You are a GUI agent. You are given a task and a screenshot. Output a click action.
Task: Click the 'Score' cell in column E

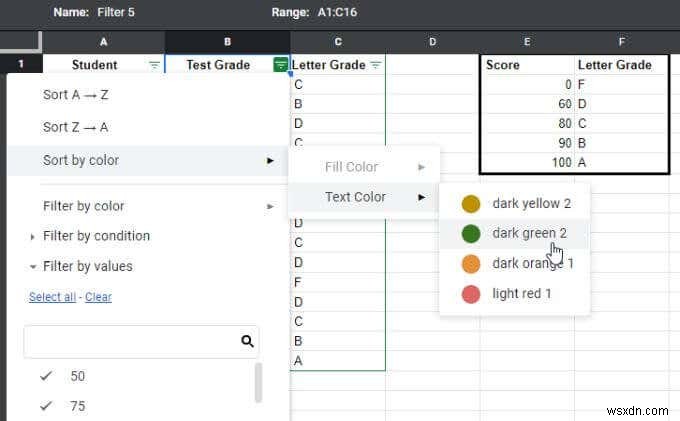click(x=527, y=65)
